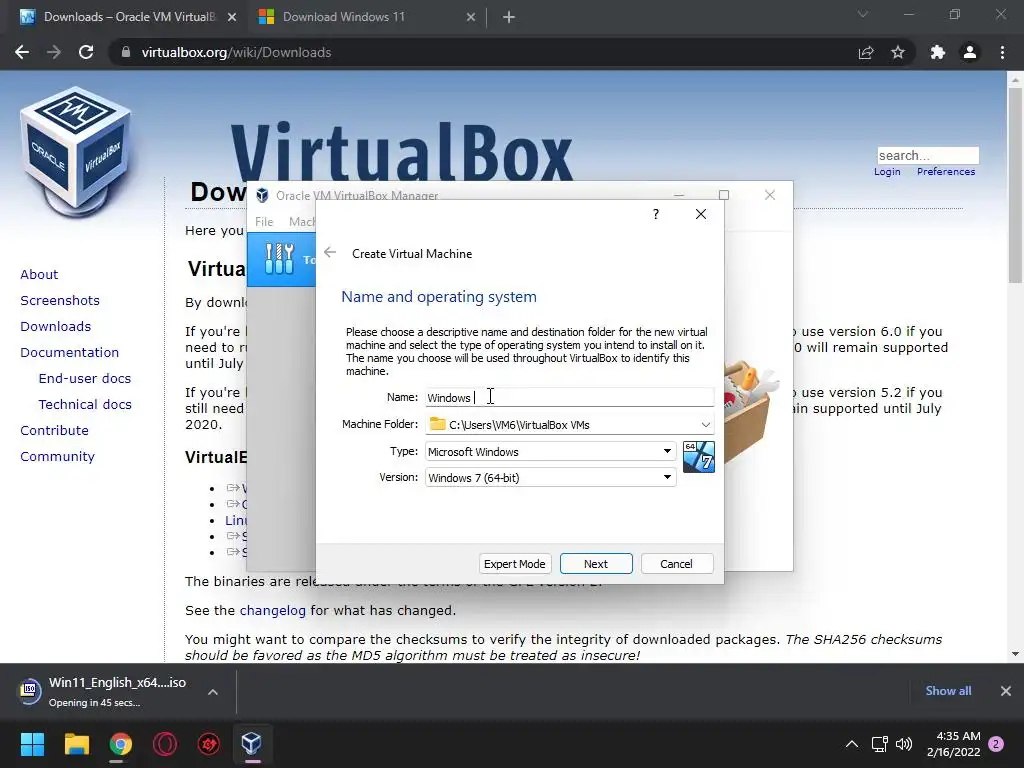
Task: Expand Win11 ISO download options chevron
Action: pos(213,692)
